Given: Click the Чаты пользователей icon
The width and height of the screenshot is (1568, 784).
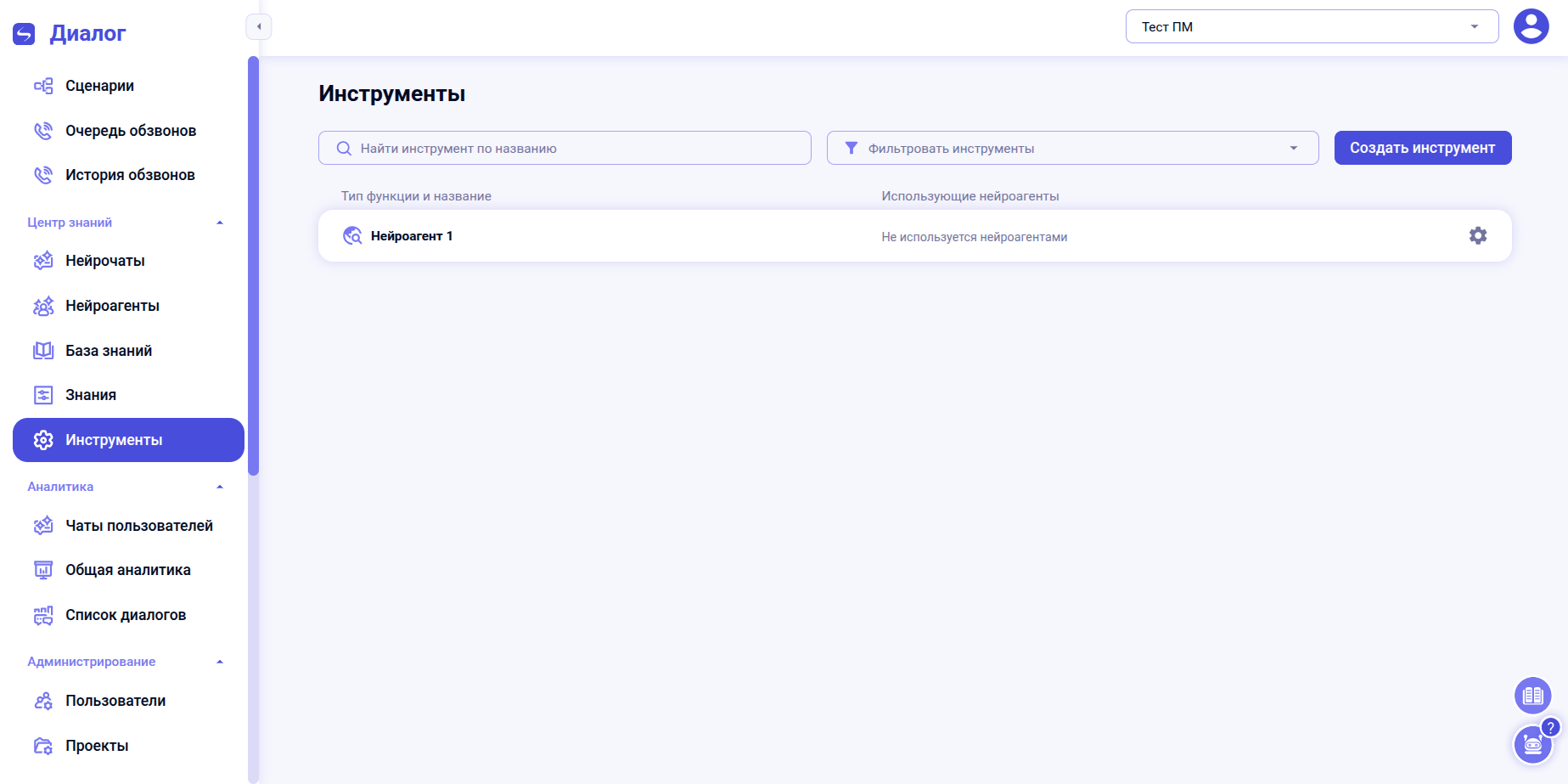Looking at the screenshot, I should [43, 526].
